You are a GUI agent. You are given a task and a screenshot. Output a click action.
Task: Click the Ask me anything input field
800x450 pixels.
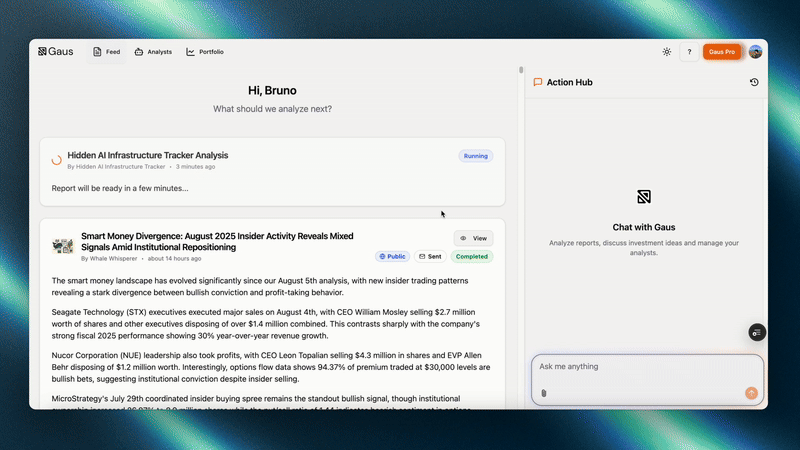tap(640, 367)
